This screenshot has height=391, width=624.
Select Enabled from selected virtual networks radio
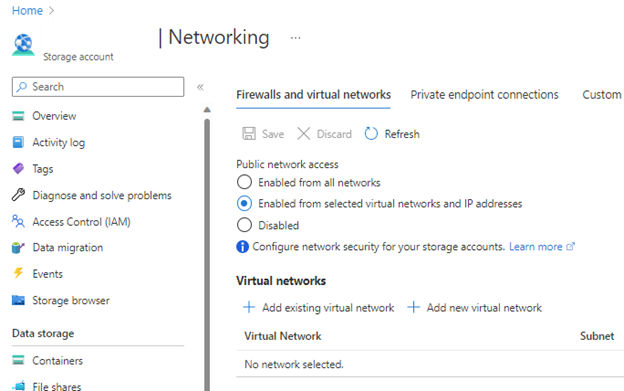[244, 203]
